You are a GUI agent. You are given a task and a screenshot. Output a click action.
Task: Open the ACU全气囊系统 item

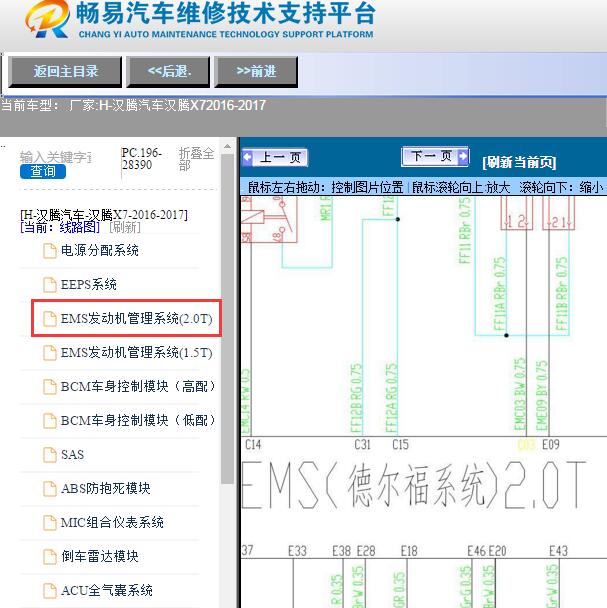pyautogui.click(x=107, y=591)
